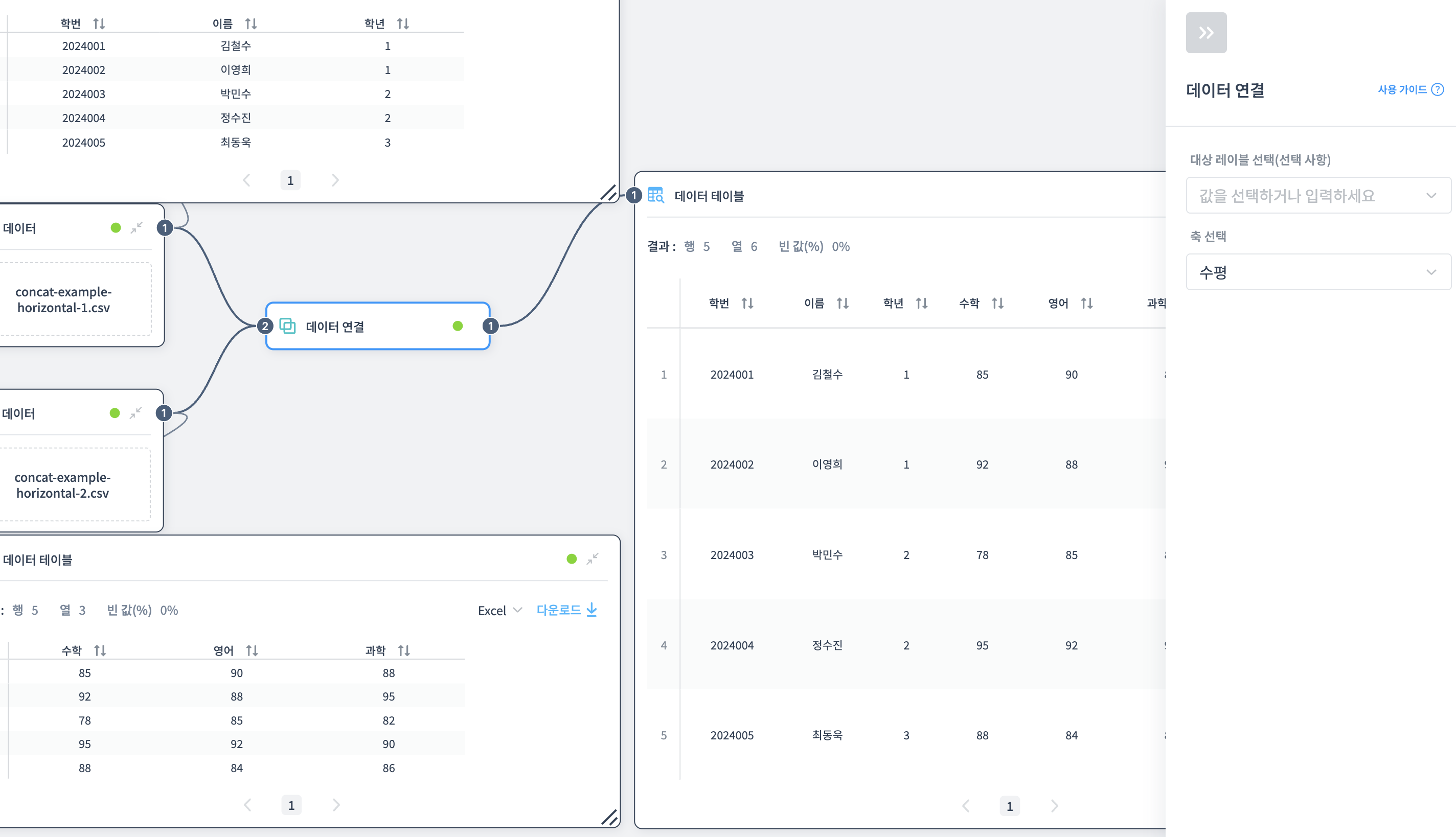Click output port of 데이터 연결 node
This screenshot has width=1456, height=837.
[x=490, y=327]
